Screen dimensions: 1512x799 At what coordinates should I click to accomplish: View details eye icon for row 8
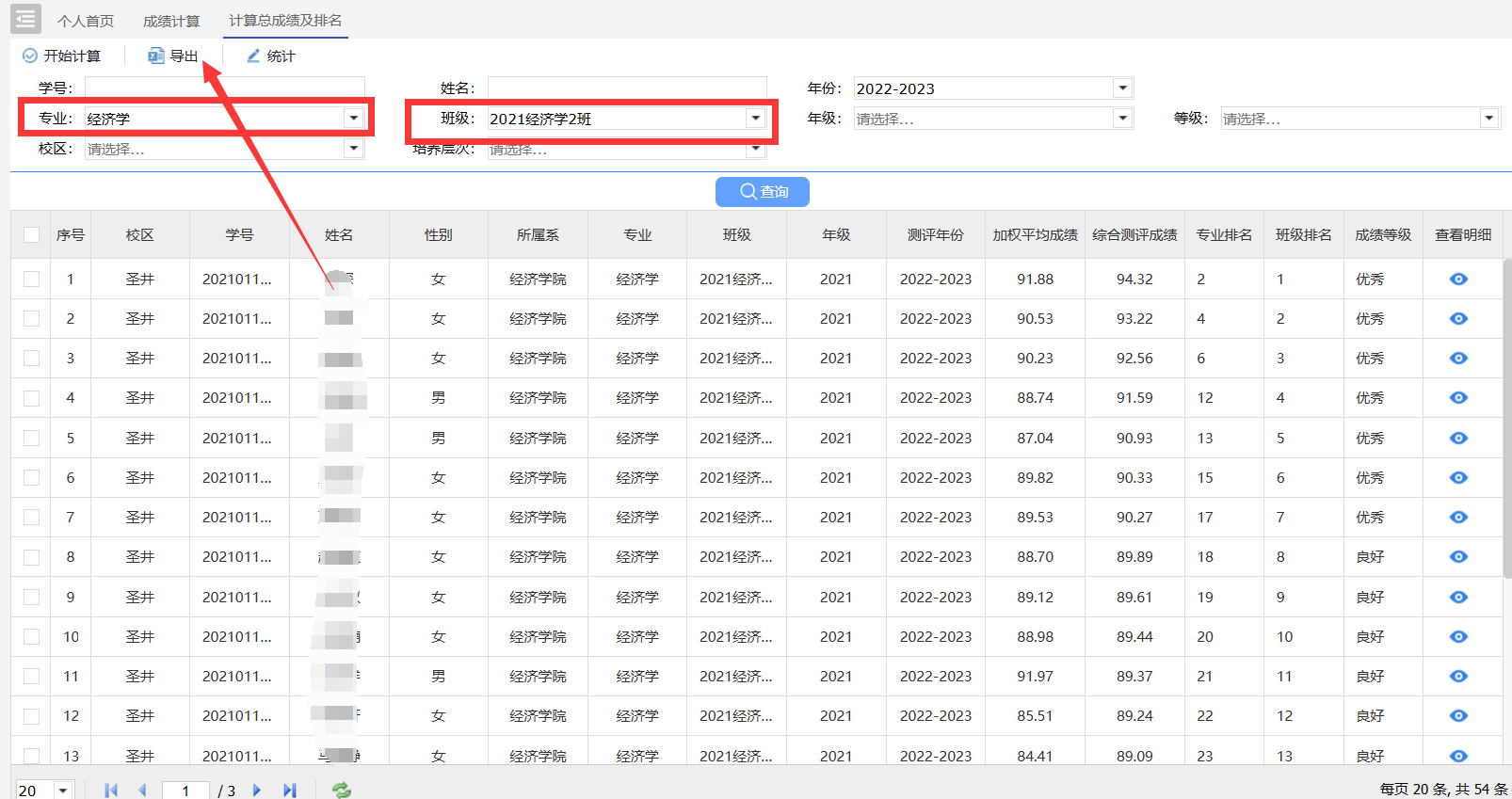(1458, 556)
